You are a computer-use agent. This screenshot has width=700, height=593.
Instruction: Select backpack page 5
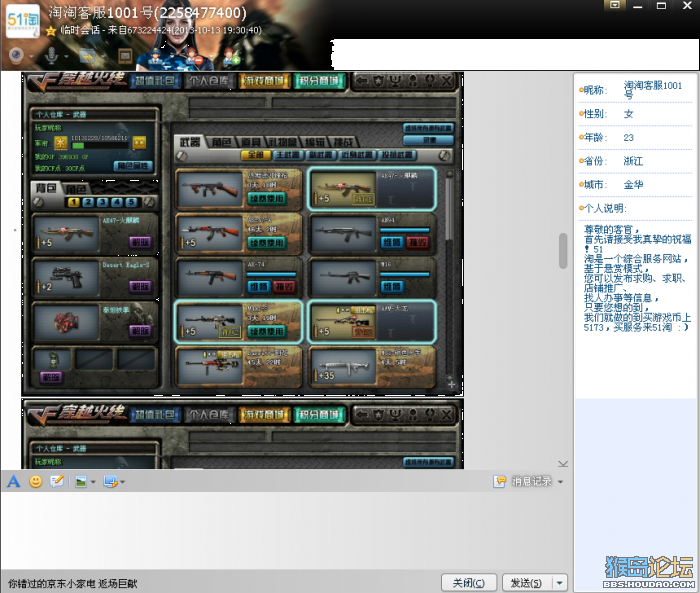point(131,202)
